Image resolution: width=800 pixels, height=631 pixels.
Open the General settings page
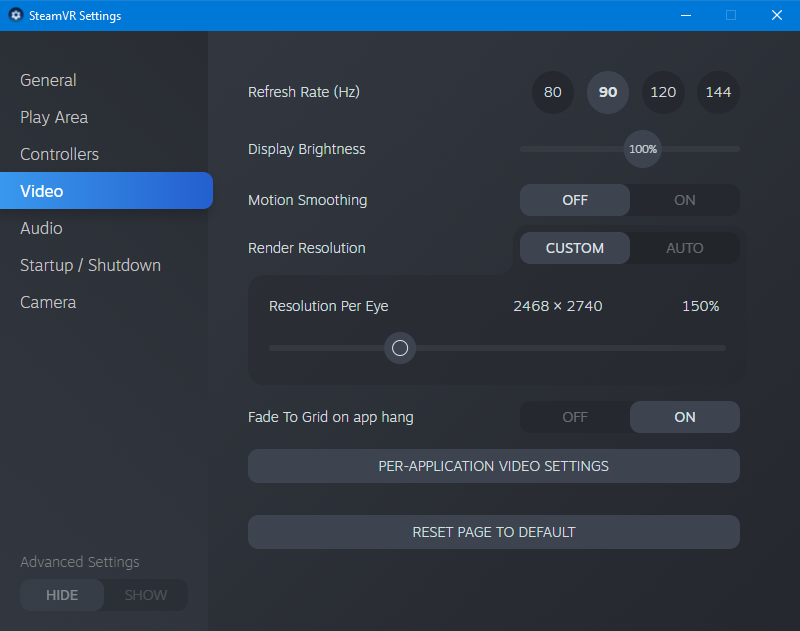coord(48,80)
